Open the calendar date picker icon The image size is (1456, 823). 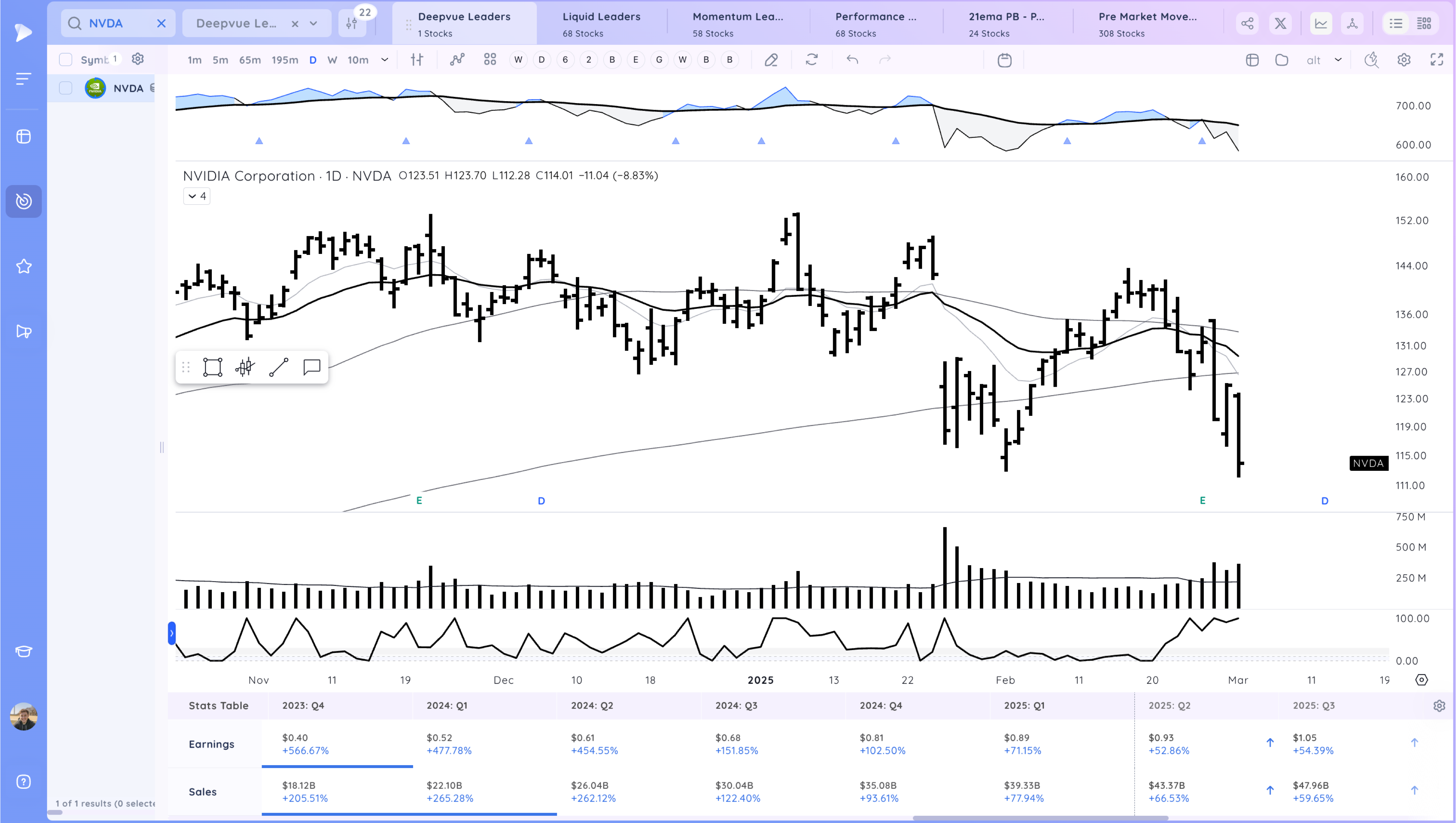[1004, 60]
